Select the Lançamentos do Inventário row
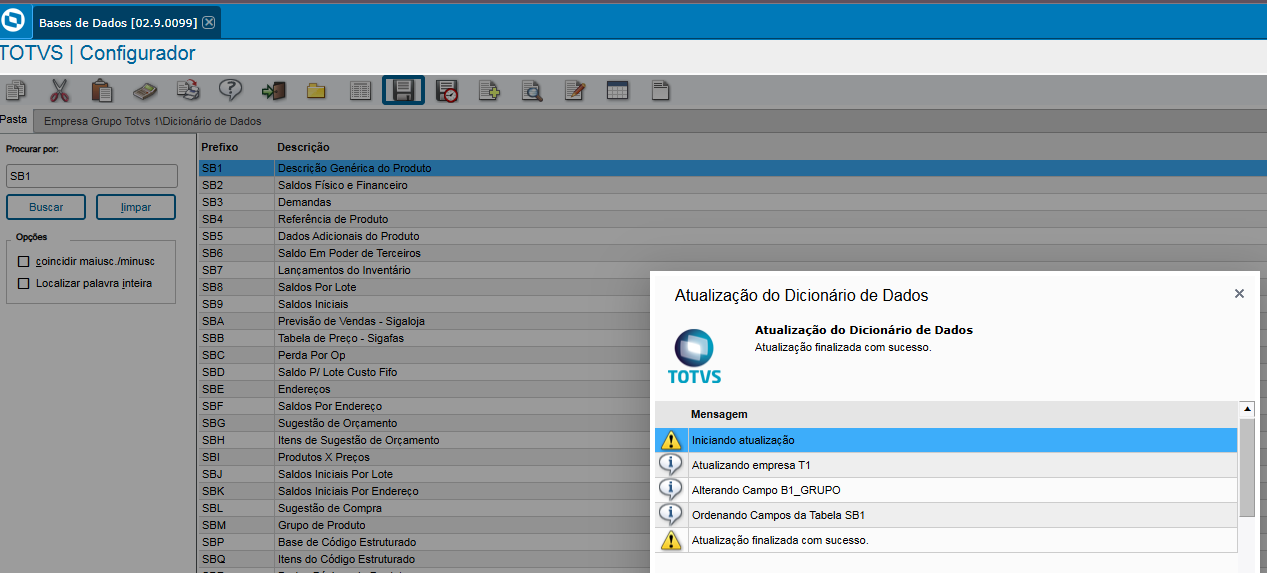 click(424, 270)
